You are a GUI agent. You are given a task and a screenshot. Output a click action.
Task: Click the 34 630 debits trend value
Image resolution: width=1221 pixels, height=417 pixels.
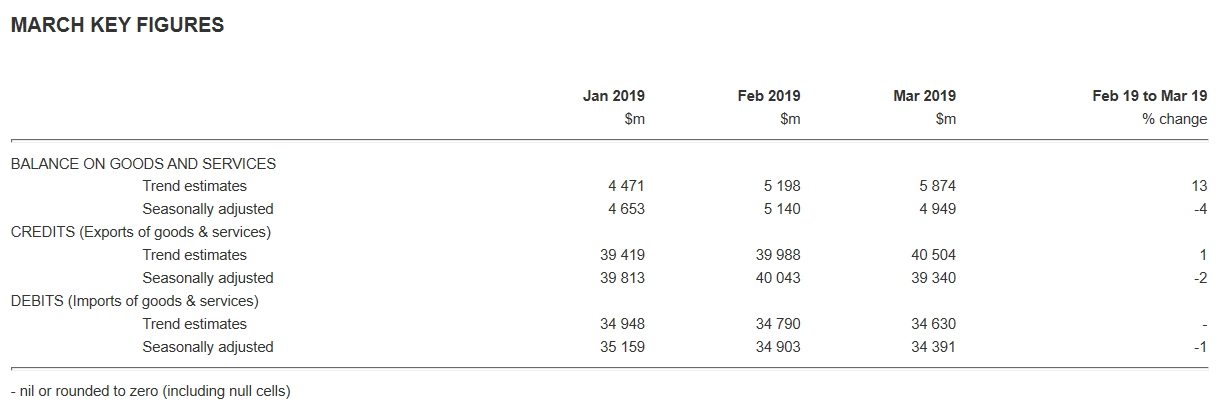pyautogui.click(x=933, y=324)
